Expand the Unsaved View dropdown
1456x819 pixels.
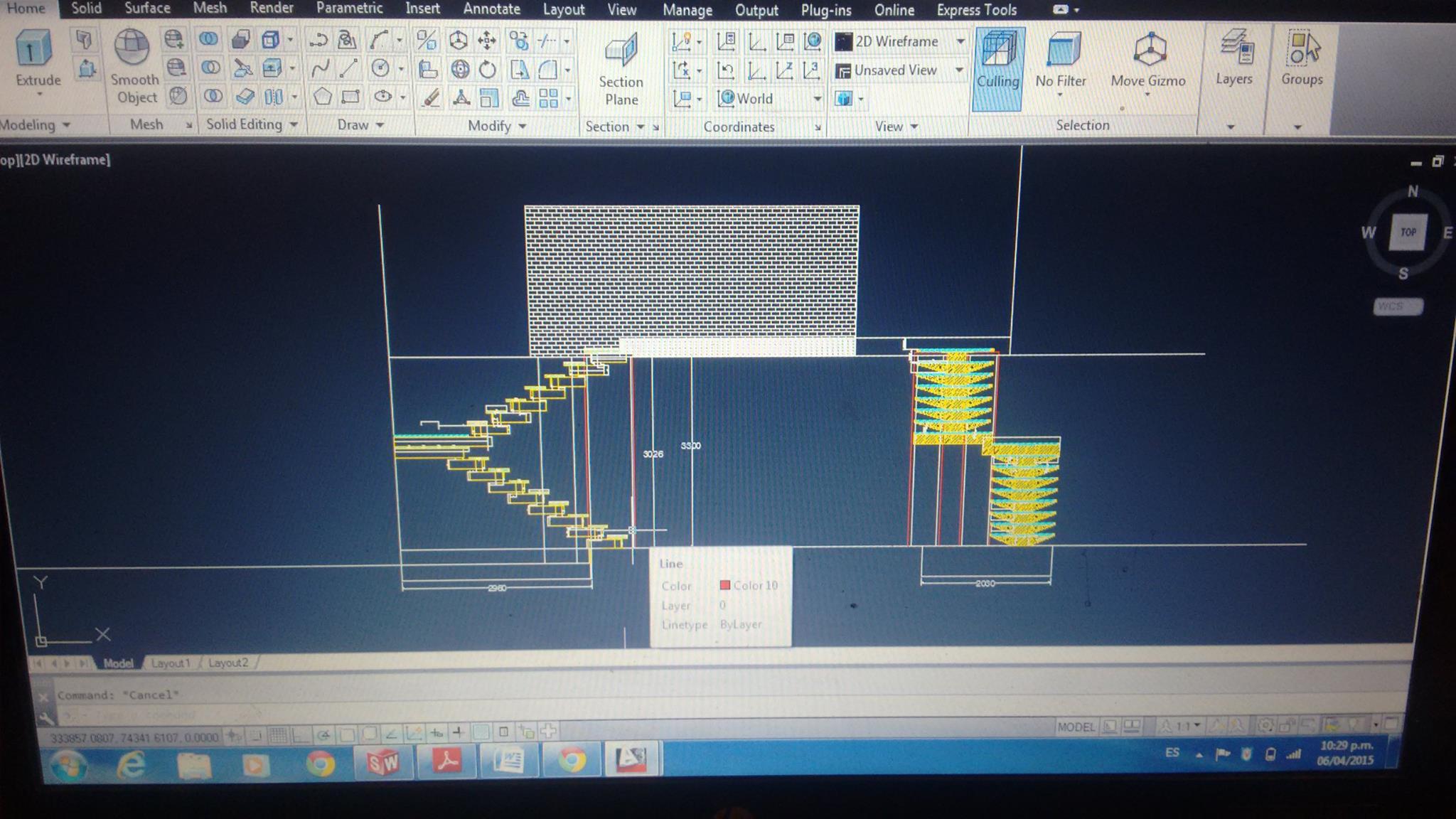[x=959, y=70]
